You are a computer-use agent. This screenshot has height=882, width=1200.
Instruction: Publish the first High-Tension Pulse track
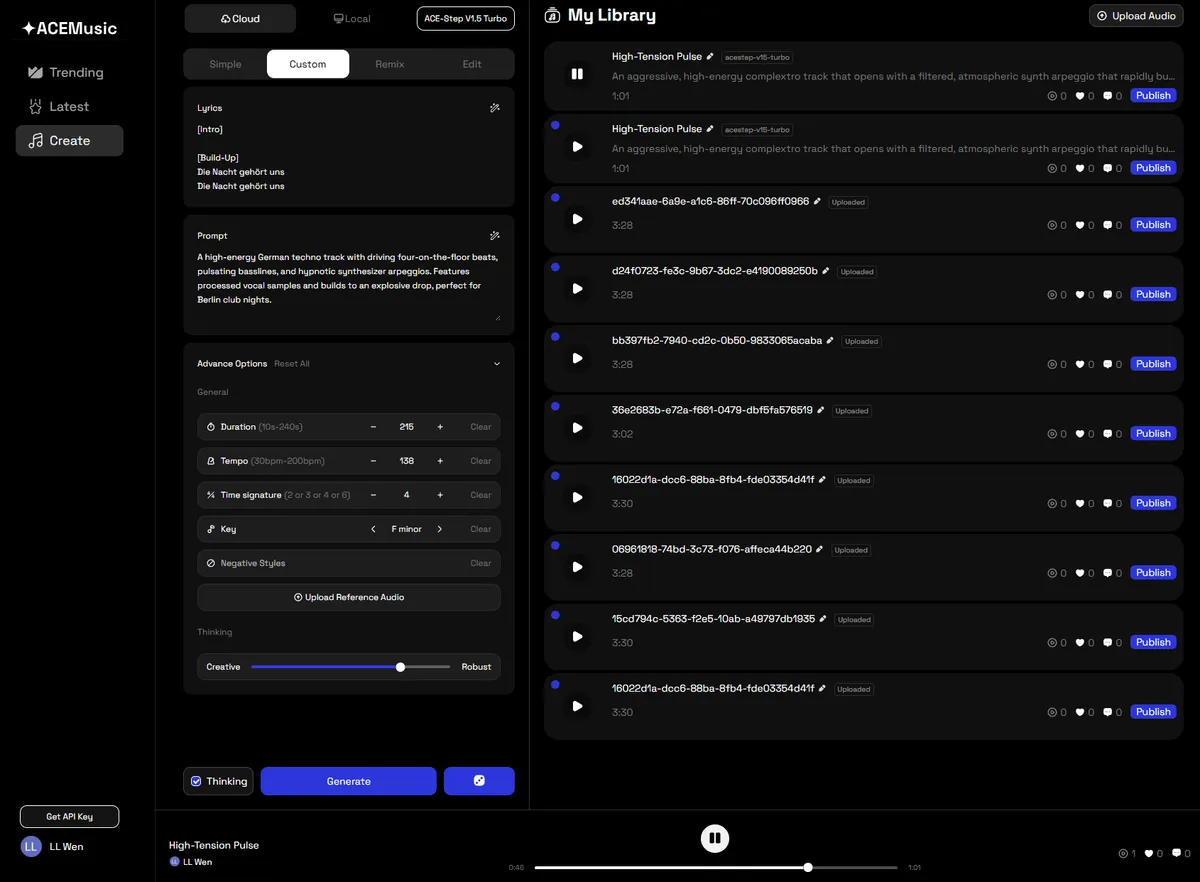(1153, 96)
